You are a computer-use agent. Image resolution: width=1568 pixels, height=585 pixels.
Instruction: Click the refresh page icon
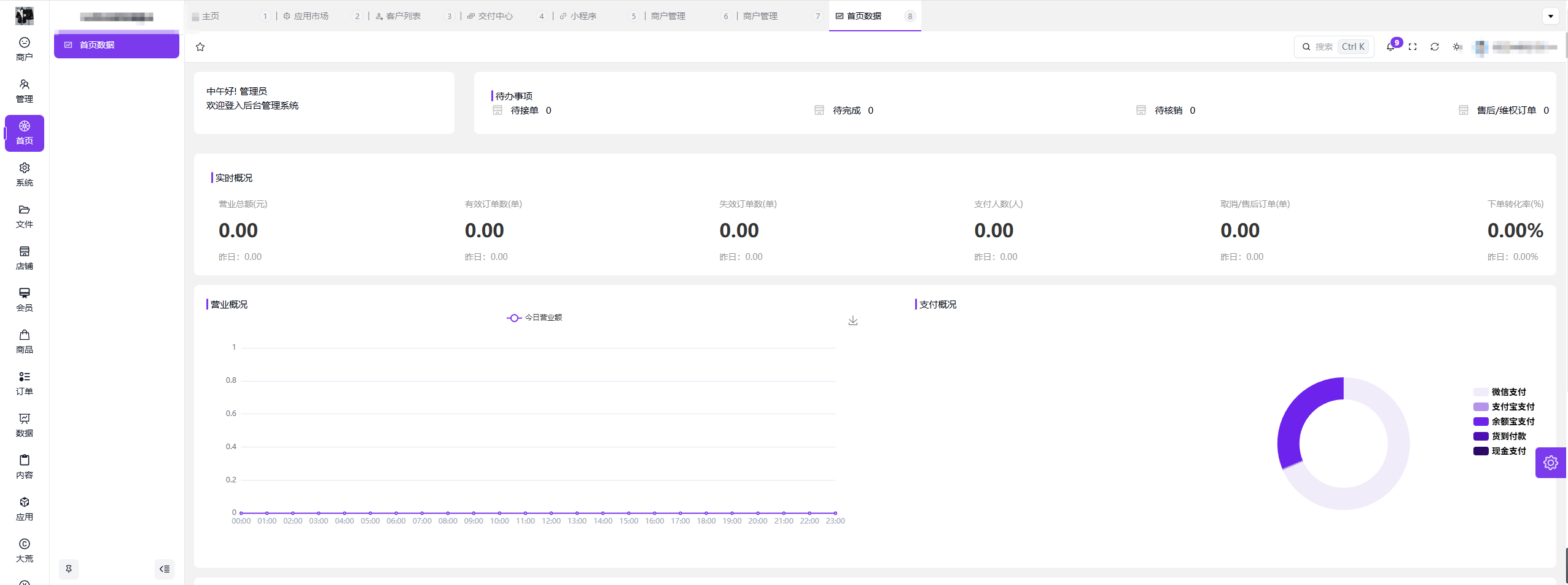1435,47
